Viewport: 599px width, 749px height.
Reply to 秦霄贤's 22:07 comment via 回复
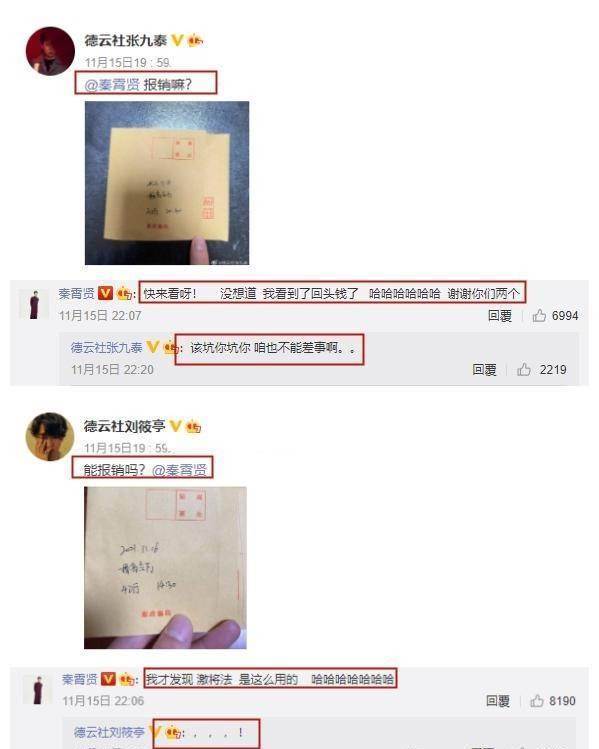click(x=500, y=315)
